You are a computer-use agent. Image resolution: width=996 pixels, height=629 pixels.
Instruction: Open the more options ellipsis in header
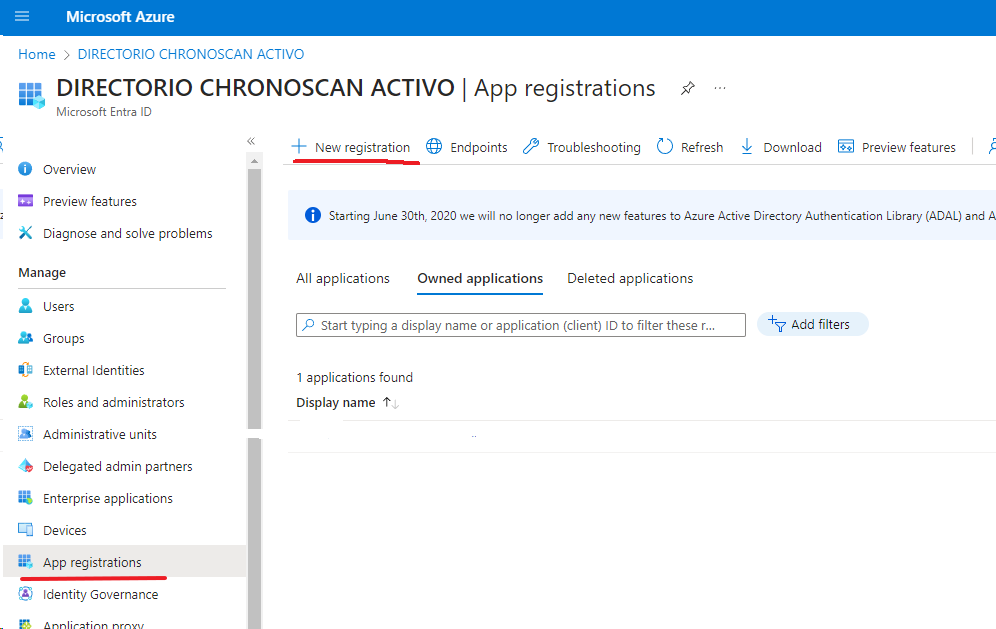click(x=720, y=88)
